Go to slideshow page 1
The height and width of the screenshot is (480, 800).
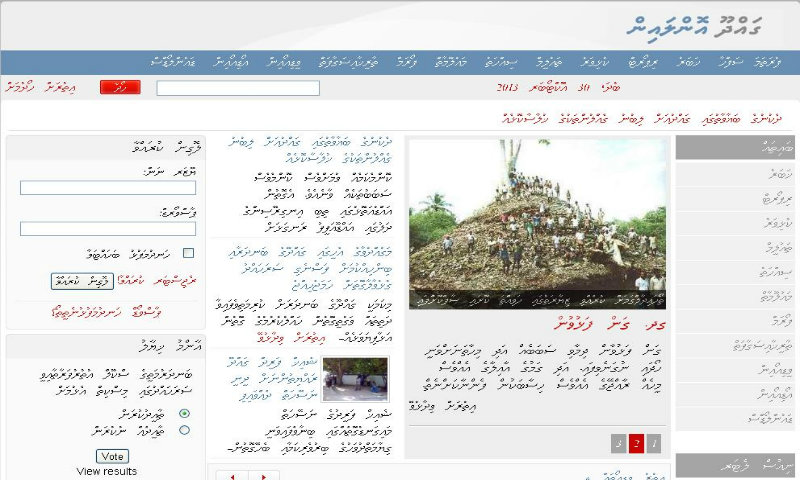[x=654, y=444]
